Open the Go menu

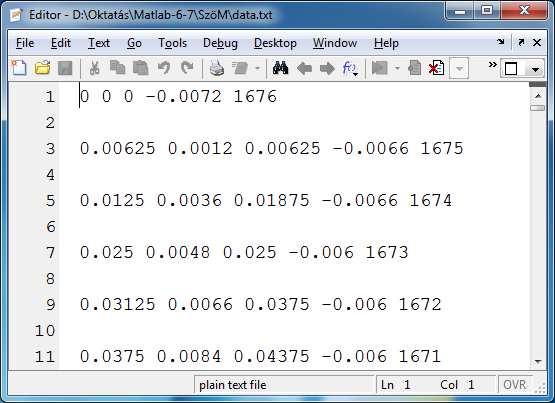click(x=134, y=43)
